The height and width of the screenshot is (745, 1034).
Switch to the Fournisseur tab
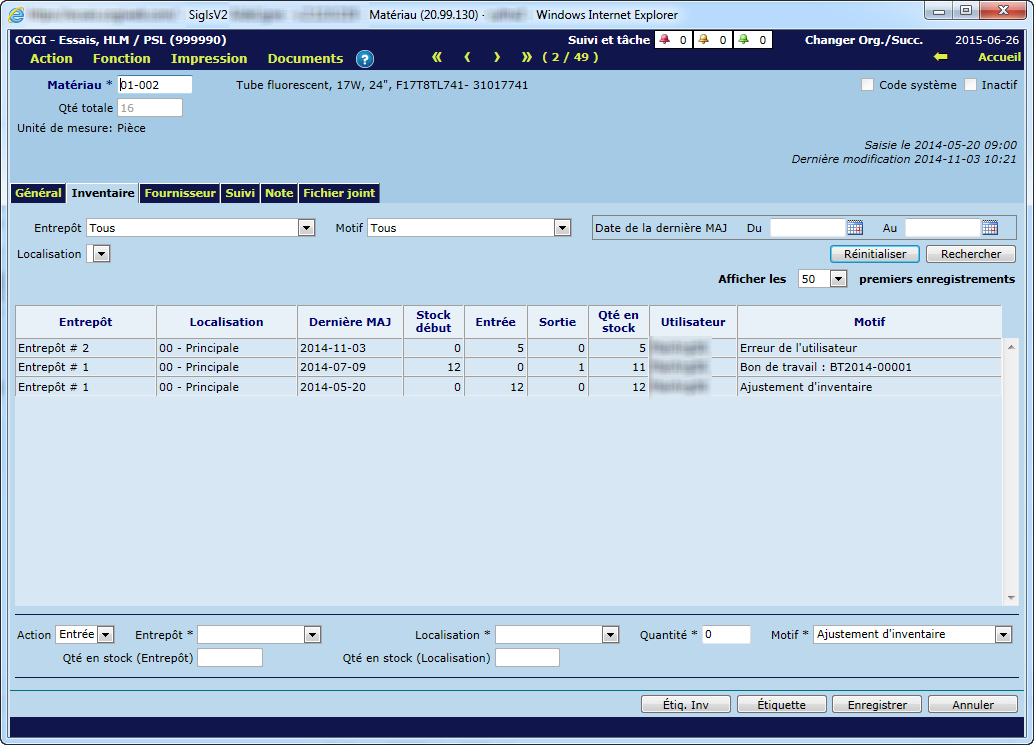pyautogui.click(x=180, y=193)
